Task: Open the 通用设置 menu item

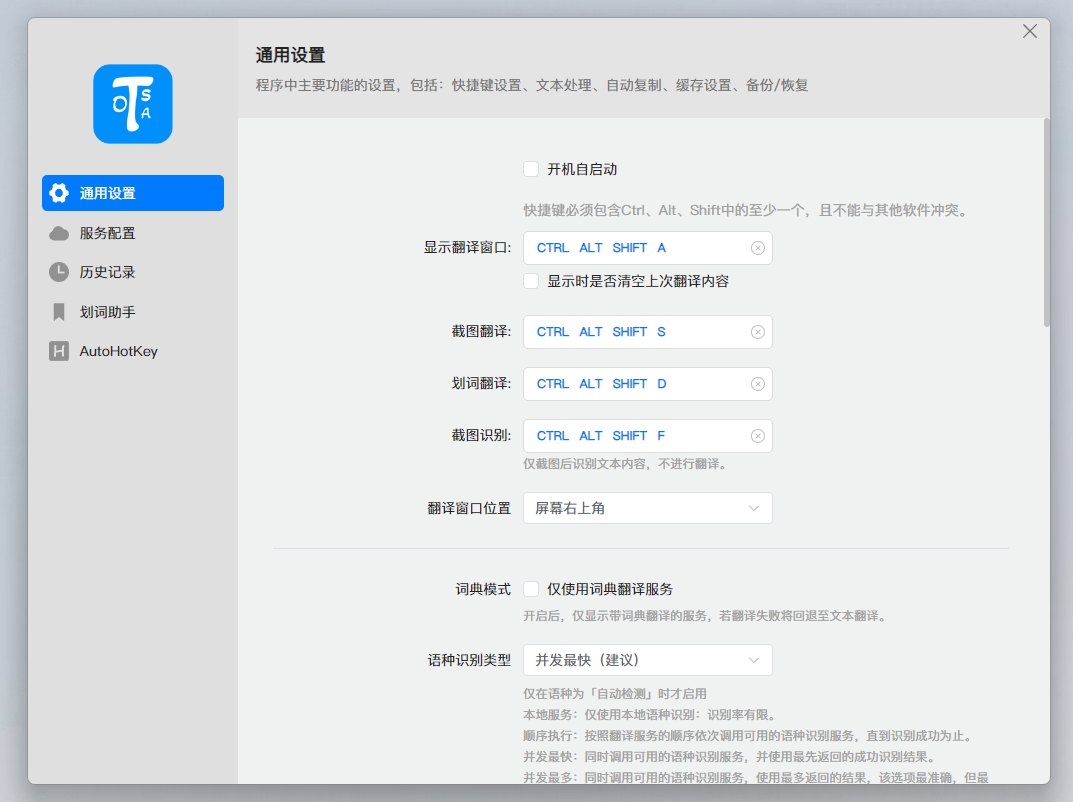Action: coord(133,193)
